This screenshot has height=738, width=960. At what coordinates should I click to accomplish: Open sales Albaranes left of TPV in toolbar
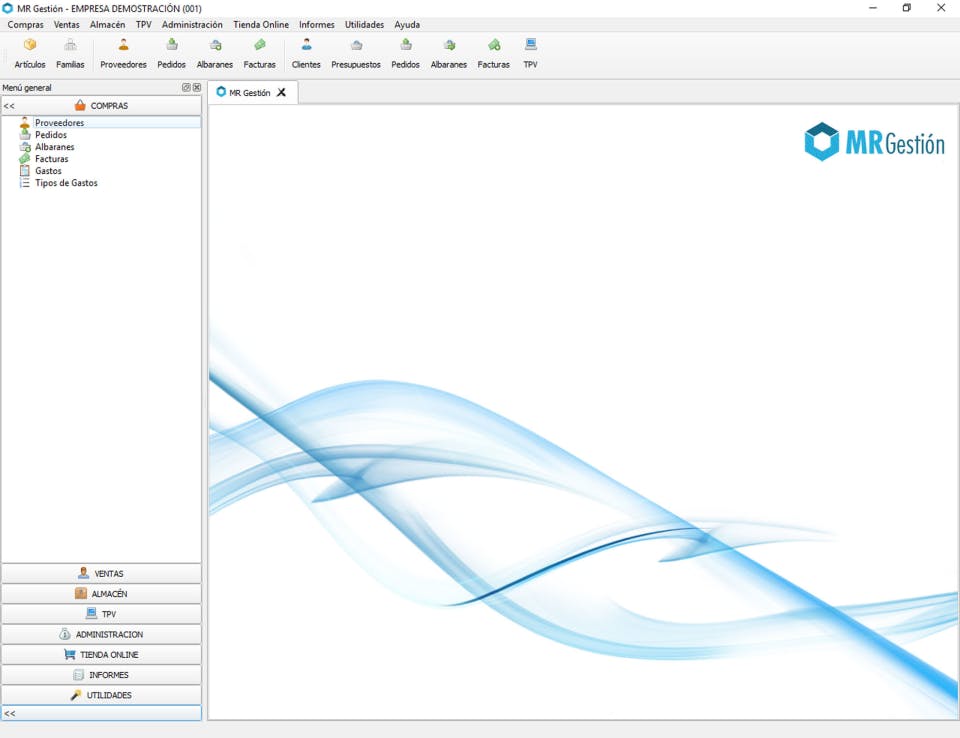point(449,53)
